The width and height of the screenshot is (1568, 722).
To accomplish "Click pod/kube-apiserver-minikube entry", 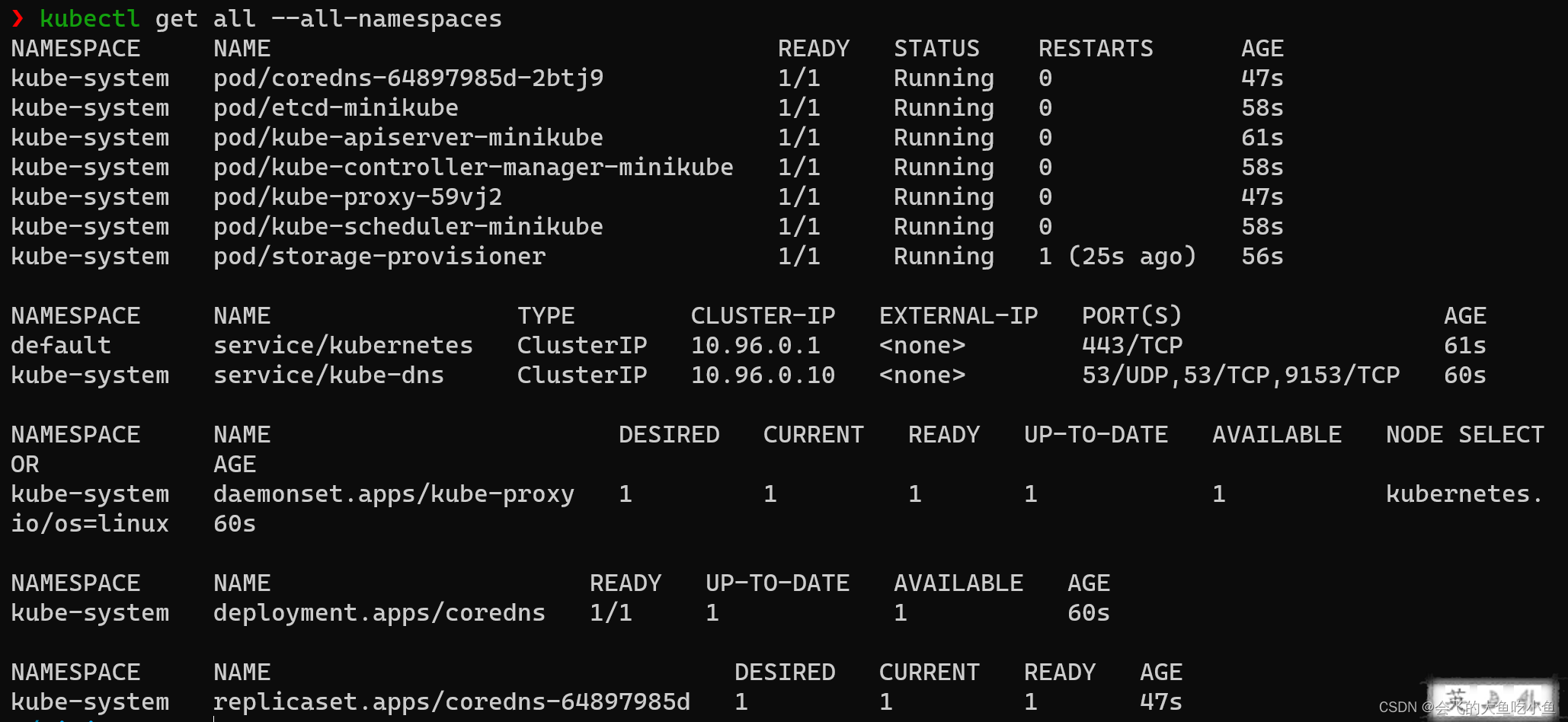I will pyautogui.click(x=408, y=138).
